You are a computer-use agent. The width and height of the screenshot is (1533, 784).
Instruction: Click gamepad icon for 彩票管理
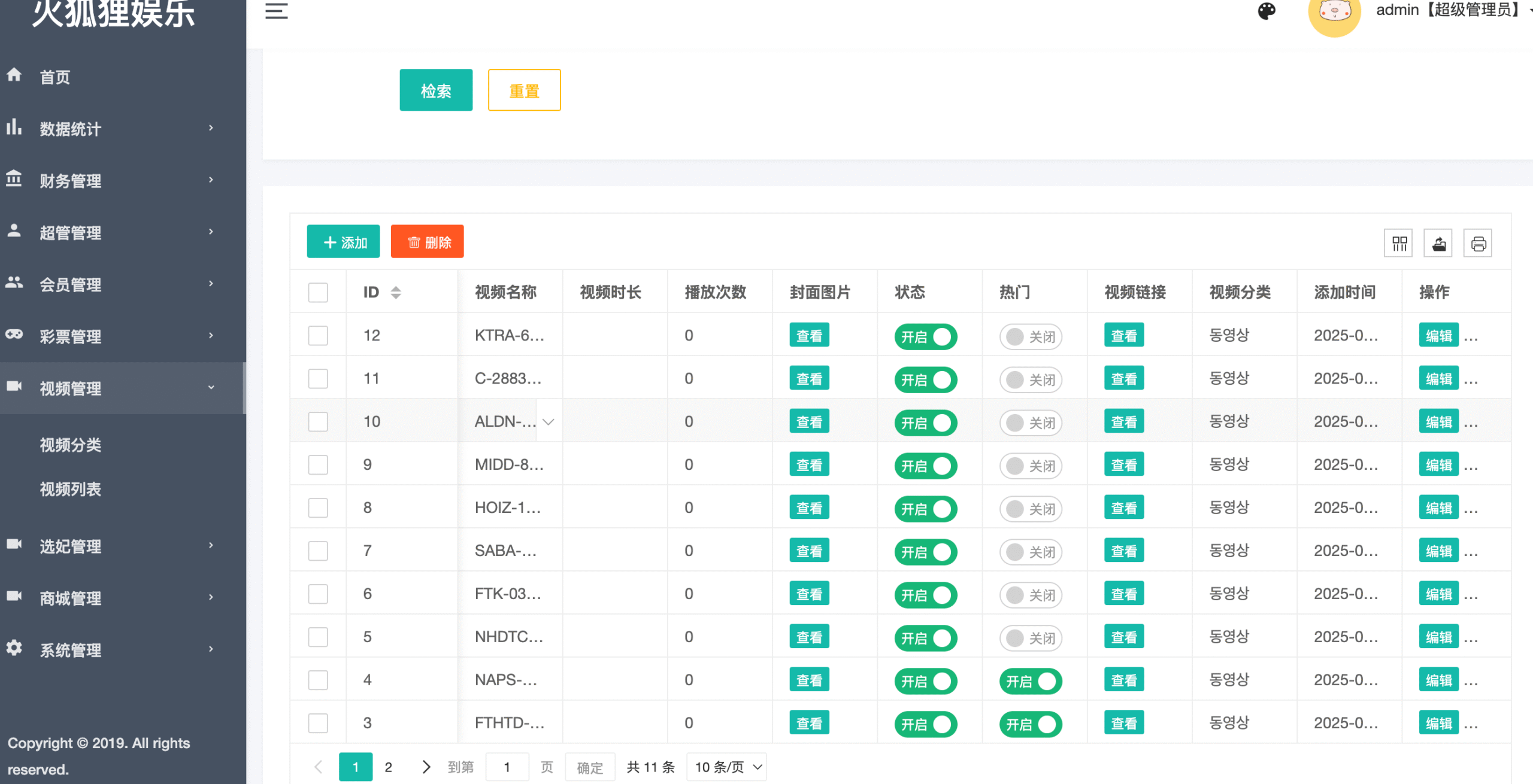pos(14,335)
